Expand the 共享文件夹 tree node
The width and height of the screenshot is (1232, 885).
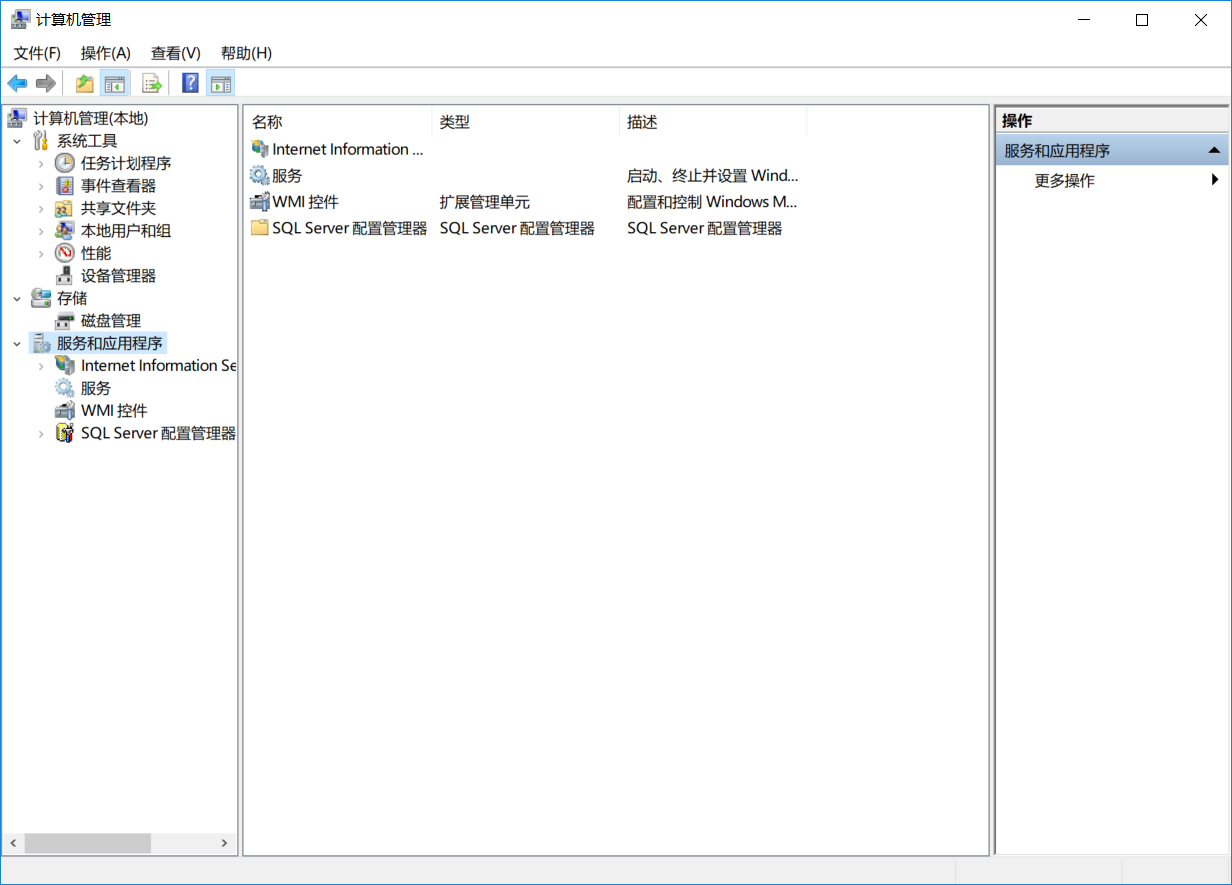(41, 208)
